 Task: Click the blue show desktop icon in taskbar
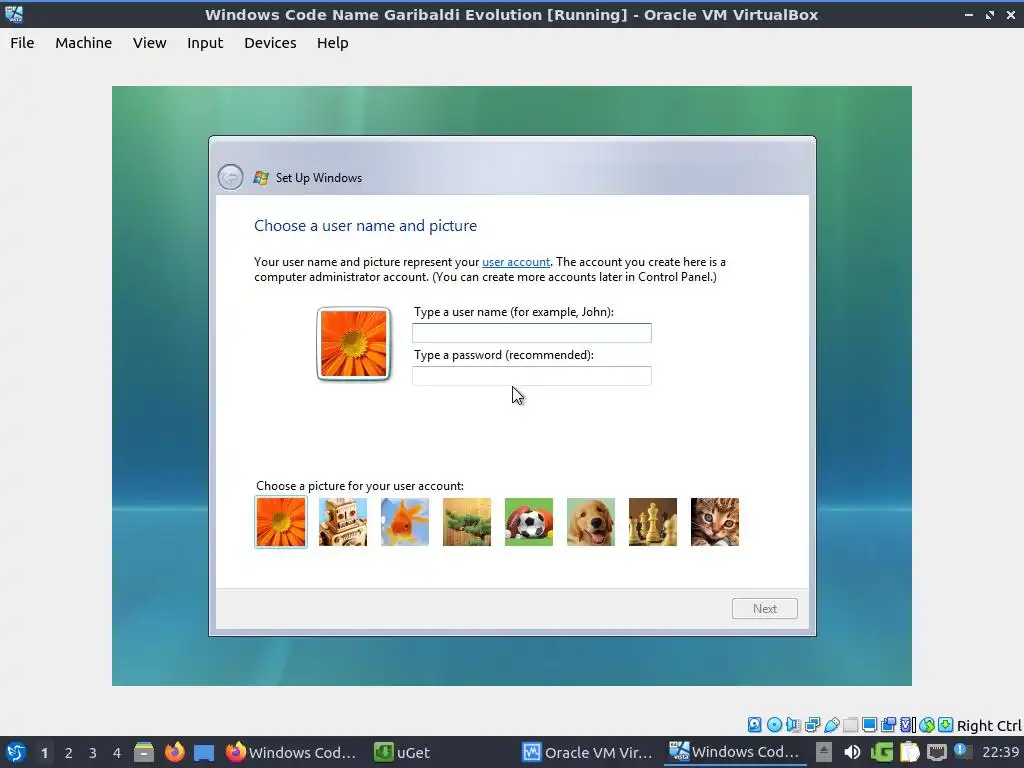[x=204, y=752]
